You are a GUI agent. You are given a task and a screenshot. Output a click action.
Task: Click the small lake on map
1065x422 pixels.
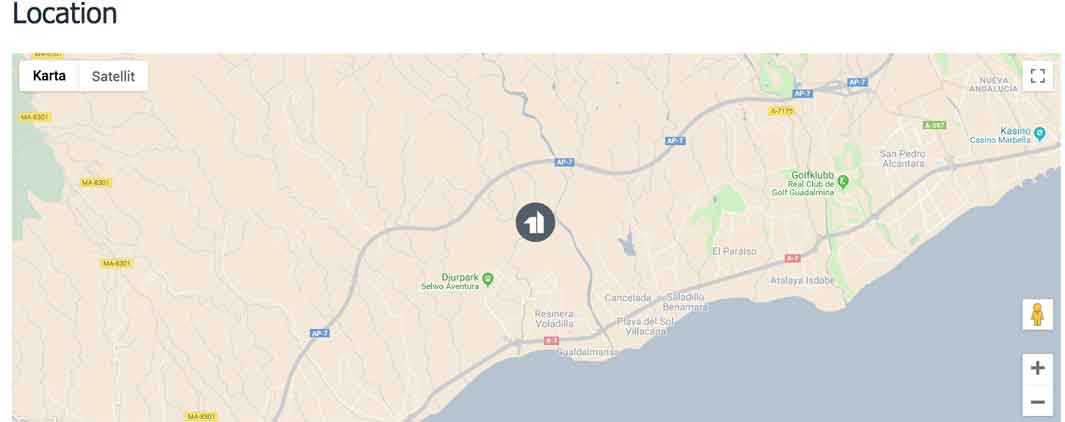point(628,243)
